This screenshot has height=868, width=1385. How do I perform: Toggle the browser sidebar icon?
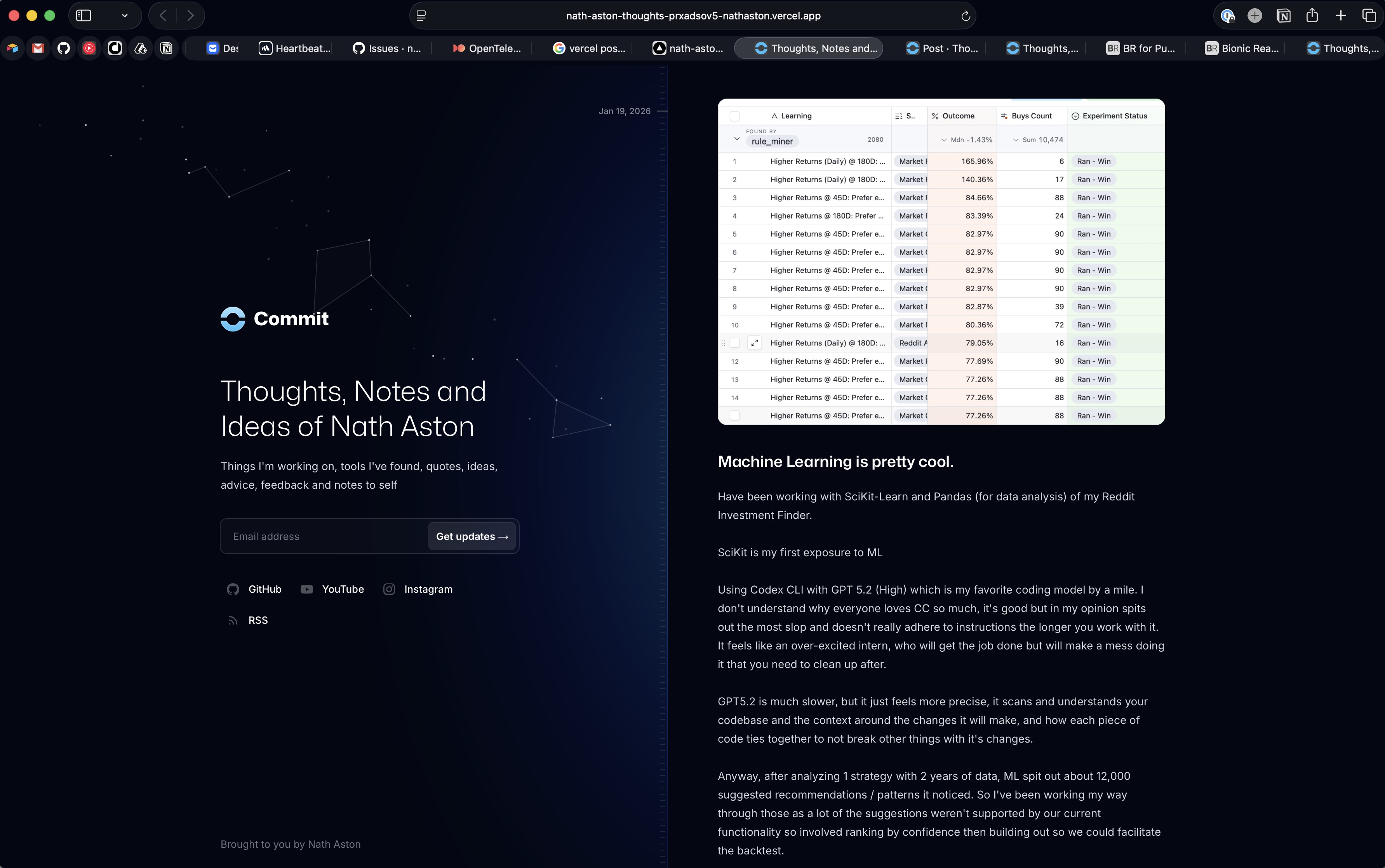tap(84, 16)
